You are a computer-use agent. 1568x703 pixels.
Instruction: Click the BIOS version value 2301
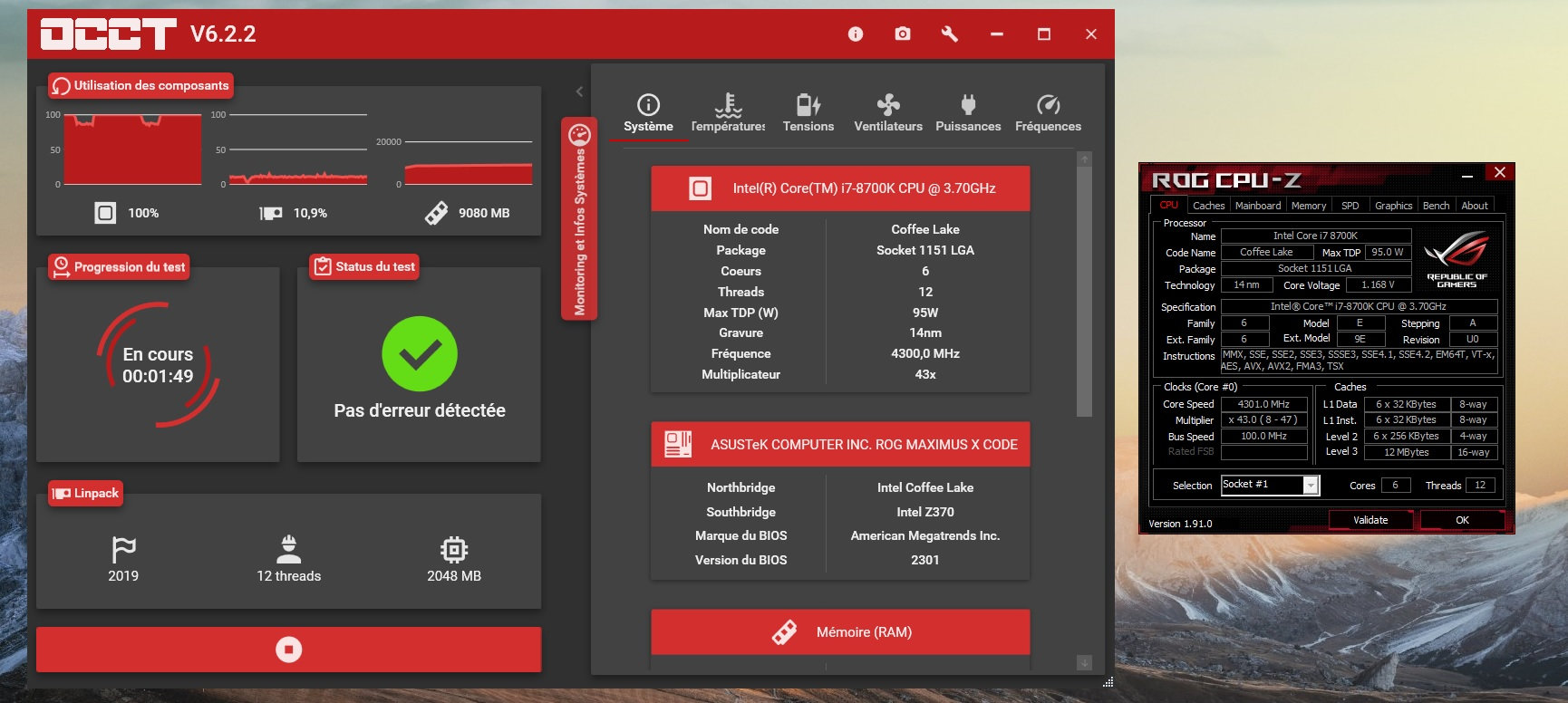pyautogui.click(x=925, y=560)
